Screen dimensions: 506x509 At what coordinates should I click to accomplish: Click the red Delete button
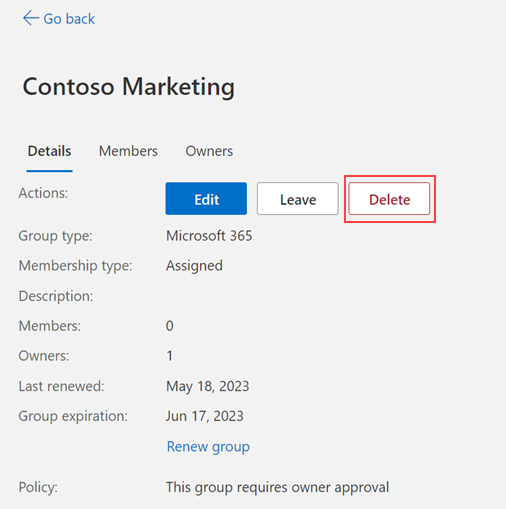[389, 199]
